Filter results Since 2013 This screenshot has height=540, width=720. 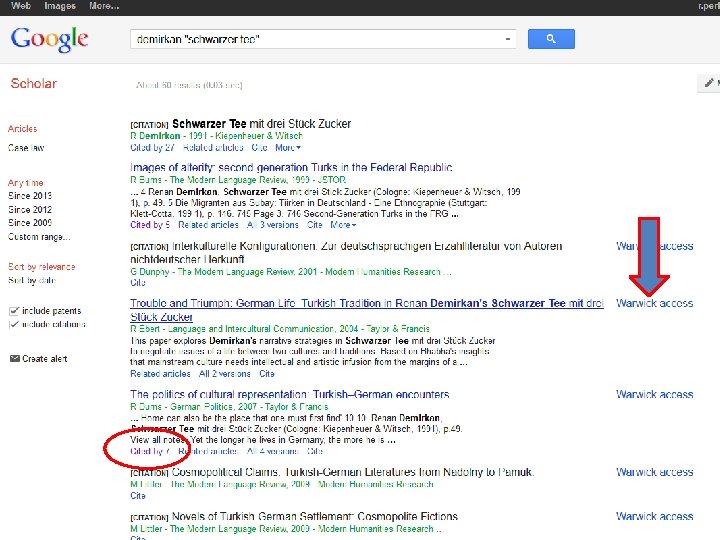pos(30,196)
